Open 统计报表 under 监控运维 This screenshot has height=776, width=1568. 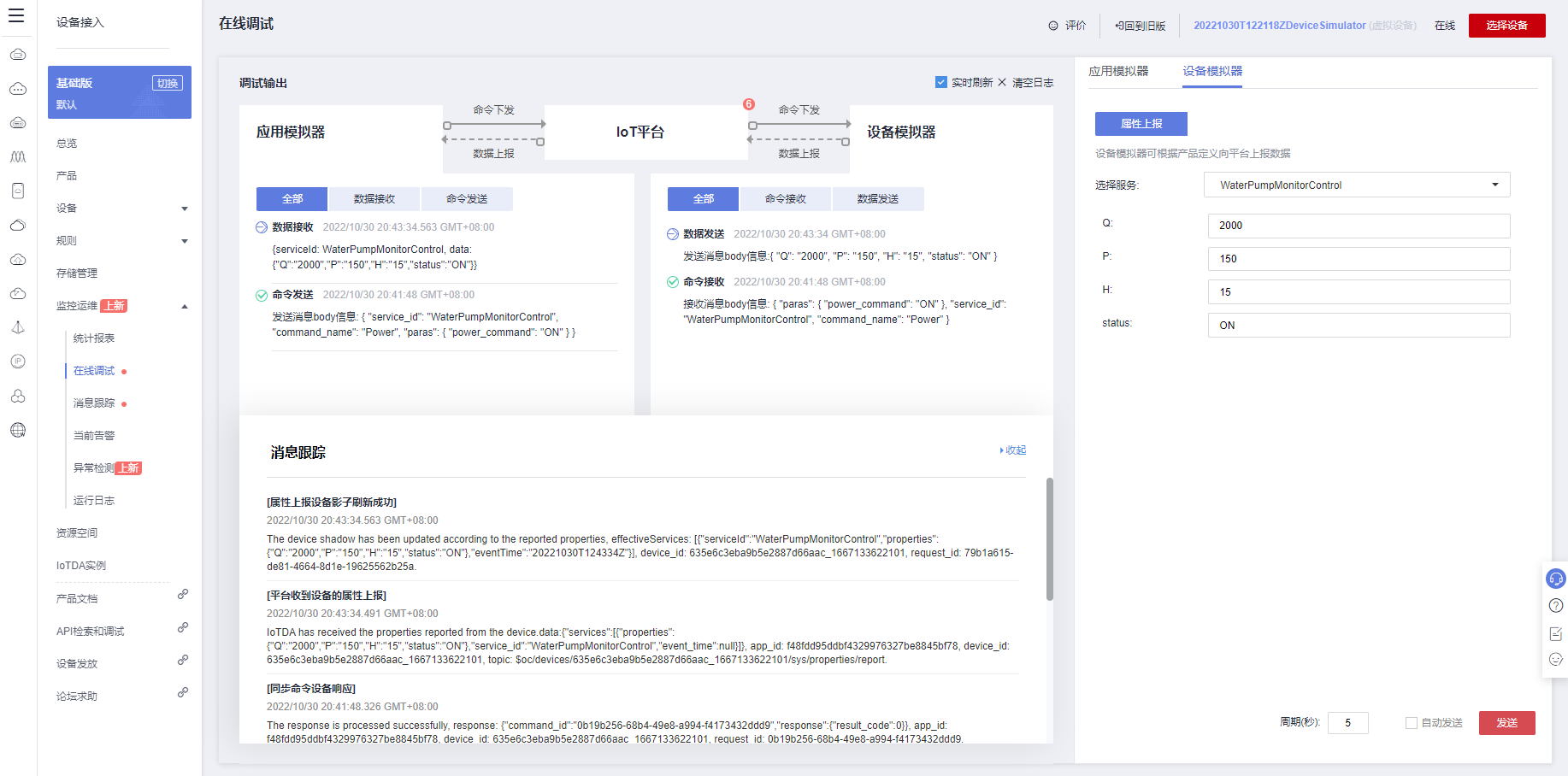coord(94,338)
